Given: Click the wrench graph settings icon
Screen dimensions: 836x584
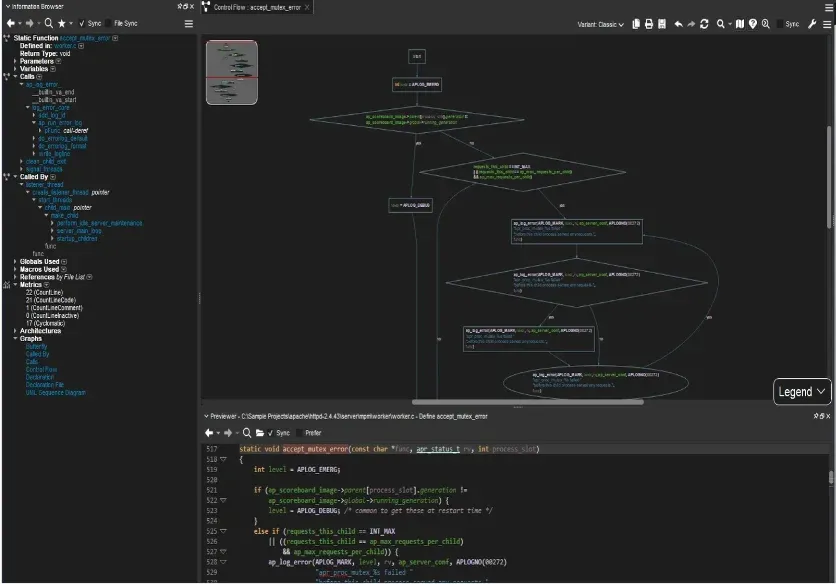Looking at the screenshot, I should 812,24.
